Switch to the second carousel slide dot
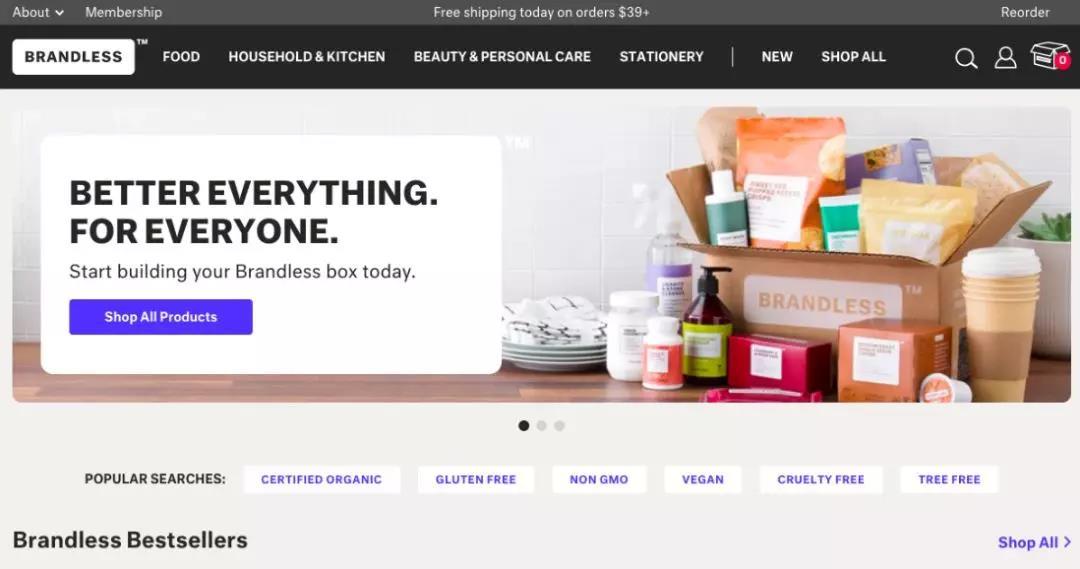This screenshot has height=569, width=1080. tap(541, 426)
